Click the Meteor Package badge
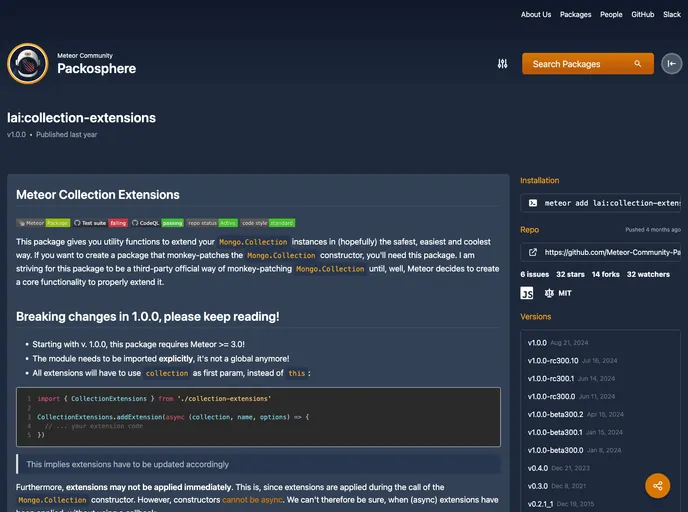Viewport: 688px width, 512px height. [x=43, y=223]
